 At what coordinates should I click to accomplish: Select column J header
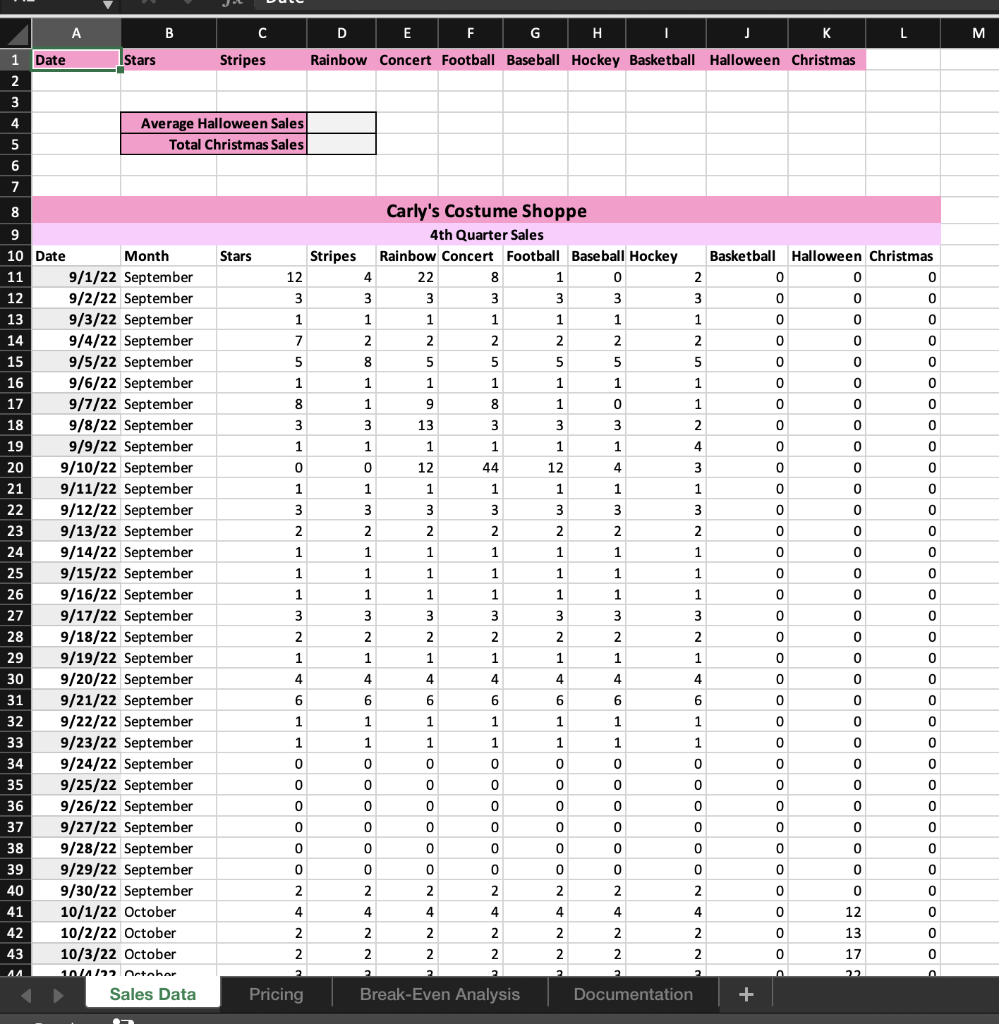pos(747,33)
